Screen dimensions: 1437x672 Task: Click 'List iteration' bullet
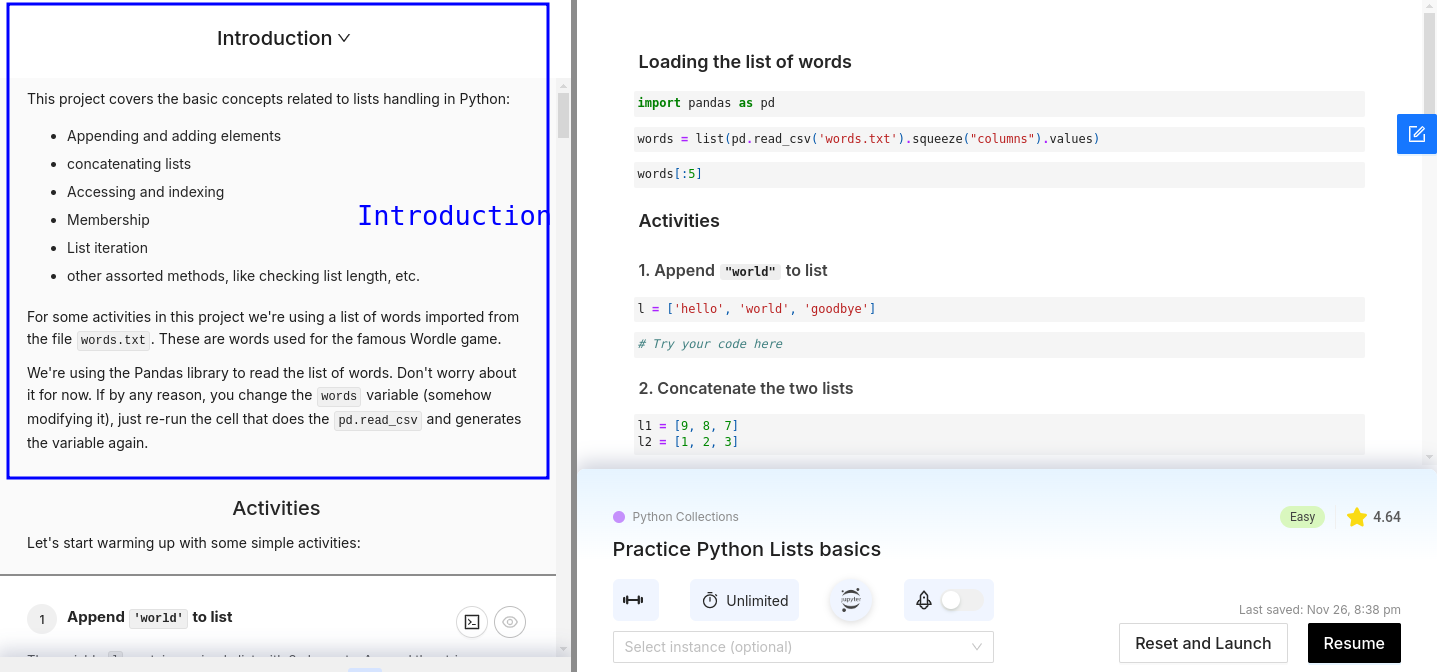[x=107, y=248]
